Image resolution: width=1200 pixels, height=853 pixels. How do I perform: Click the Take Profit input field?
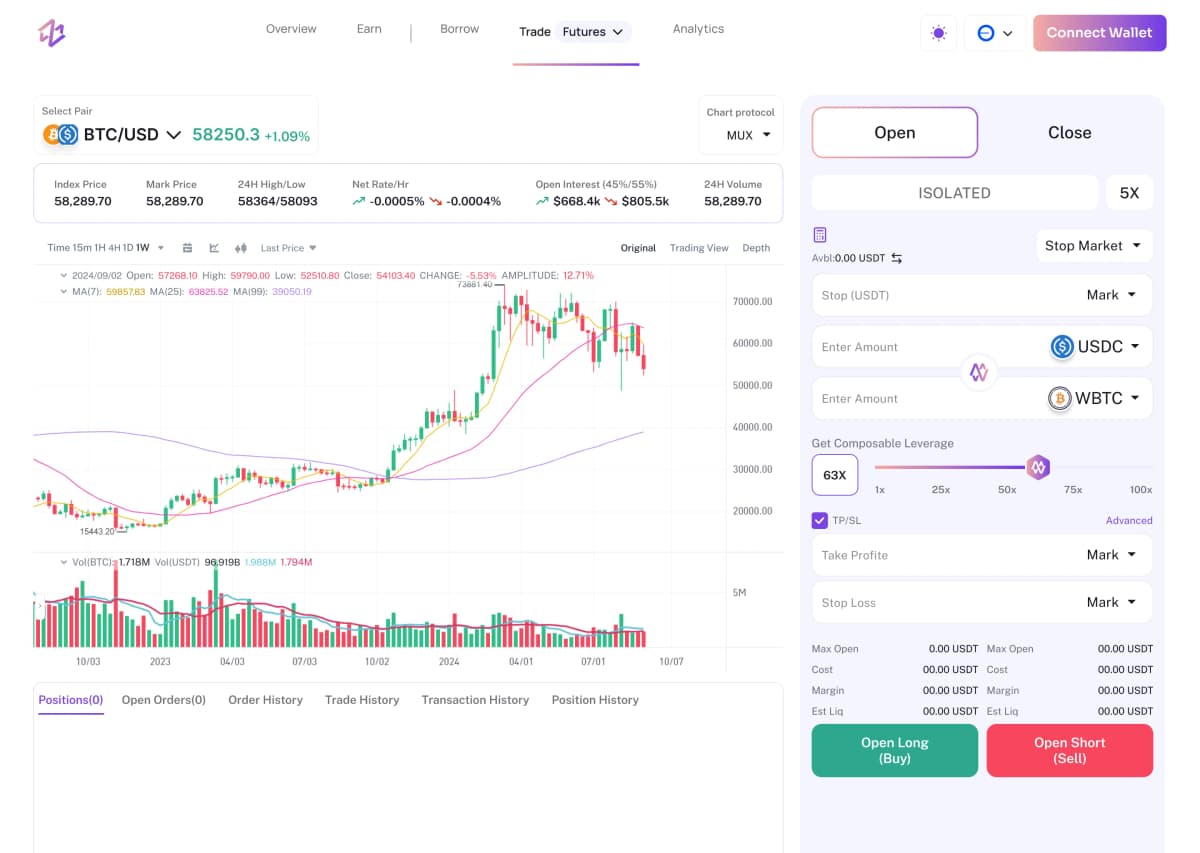pos(940,555)
